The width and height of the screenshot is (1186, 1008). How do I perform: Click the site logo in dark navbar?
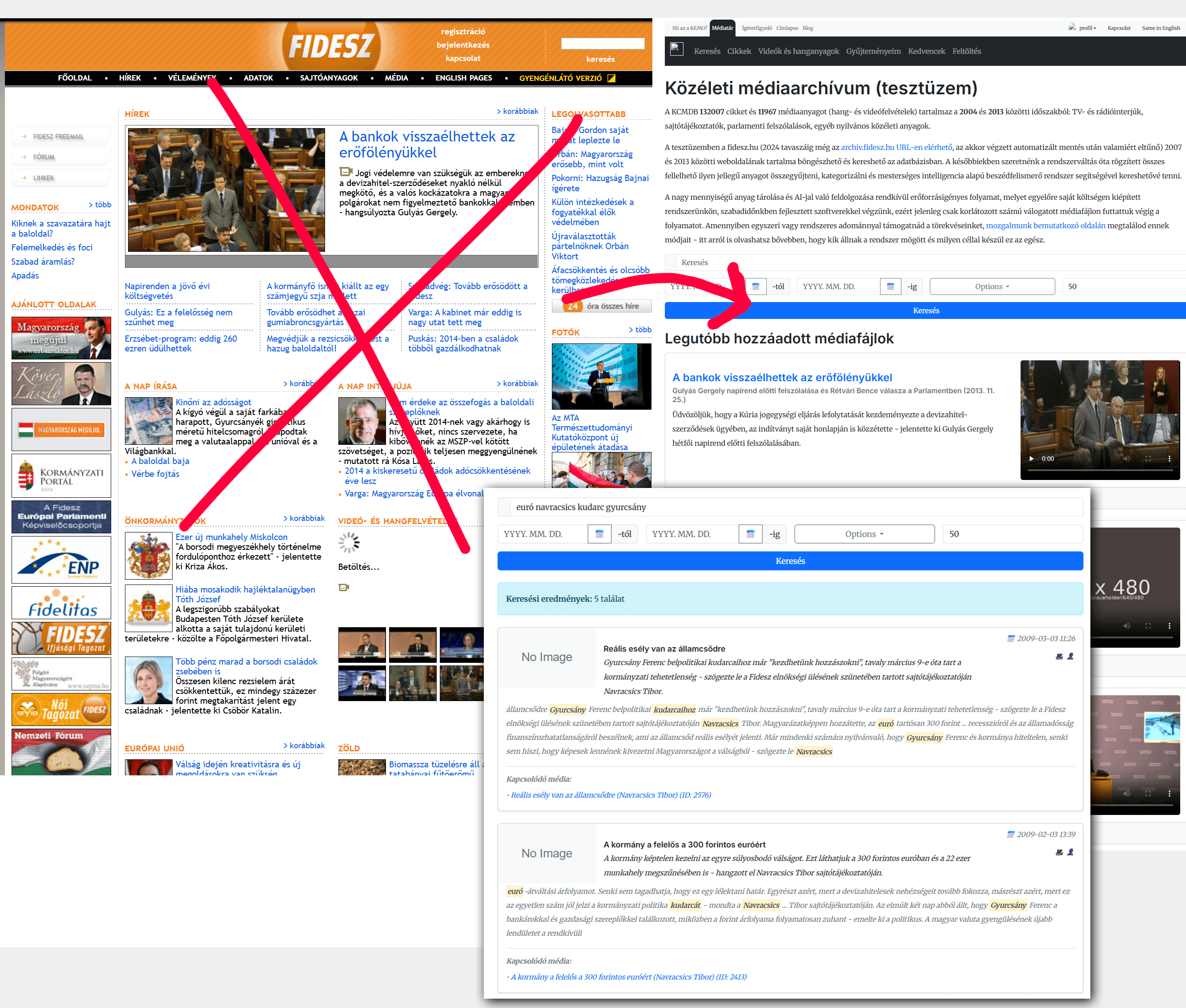click(677, 50)
